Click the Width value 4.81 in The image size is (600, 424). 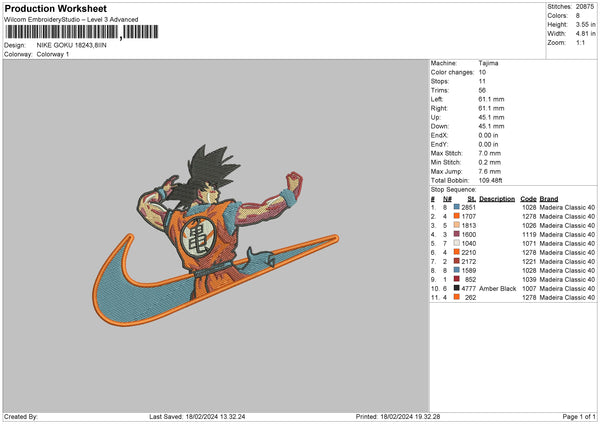(x=585, y=34)
